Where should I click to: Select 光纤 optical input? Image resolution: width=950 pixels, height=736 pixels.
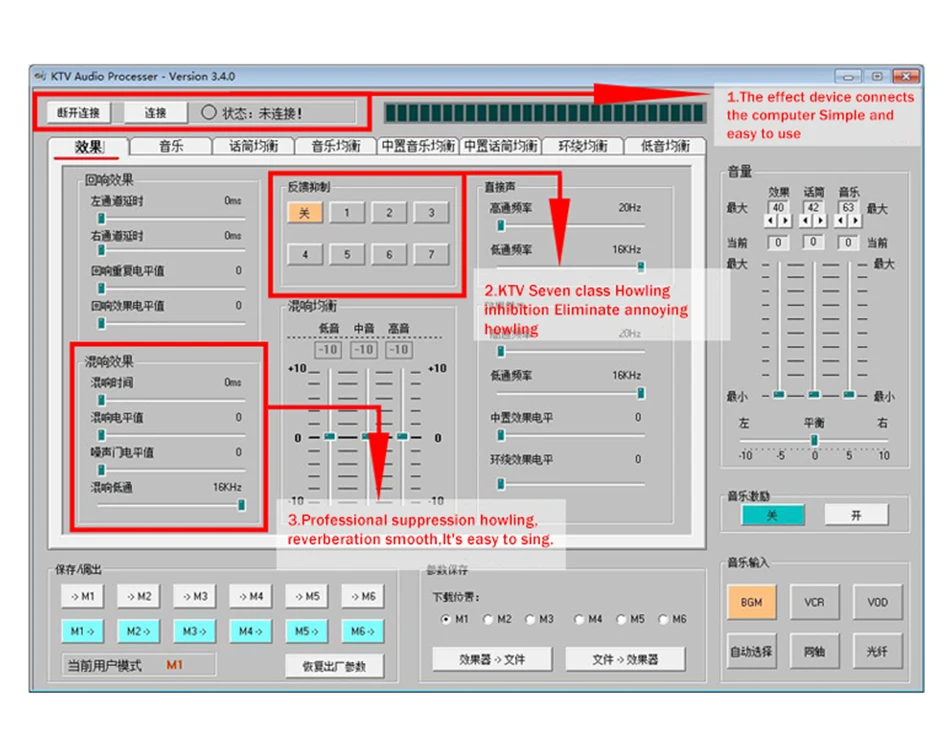click(x=877, y=651)
